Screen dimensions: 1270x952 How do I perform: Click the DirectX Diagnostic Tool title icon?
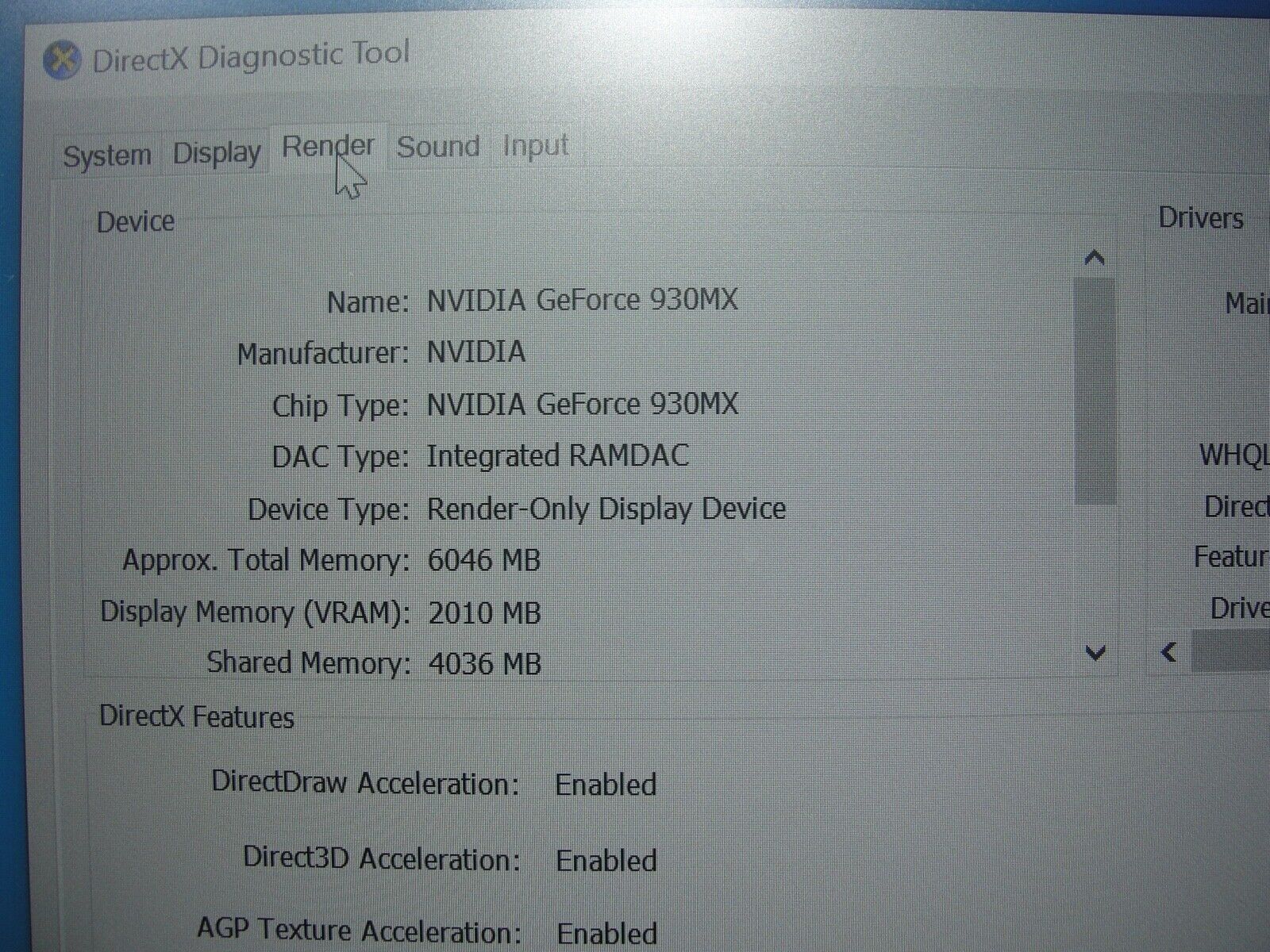tap(62, 60)
